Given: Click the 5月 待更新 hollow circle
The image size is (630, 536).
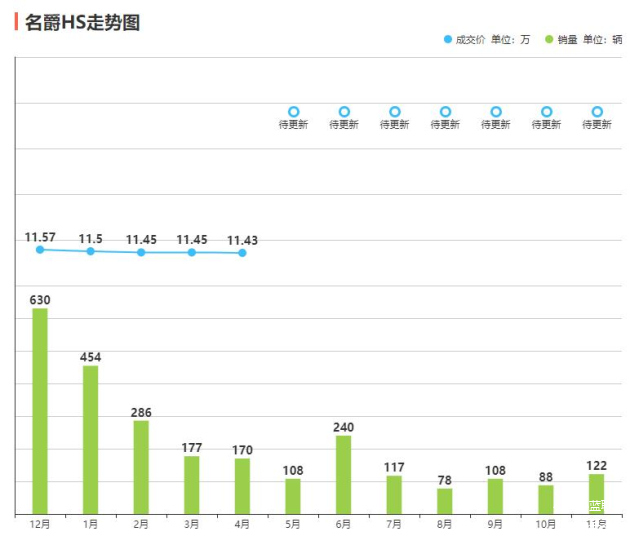Looking at the screenshot, I should tap(294, 111).
